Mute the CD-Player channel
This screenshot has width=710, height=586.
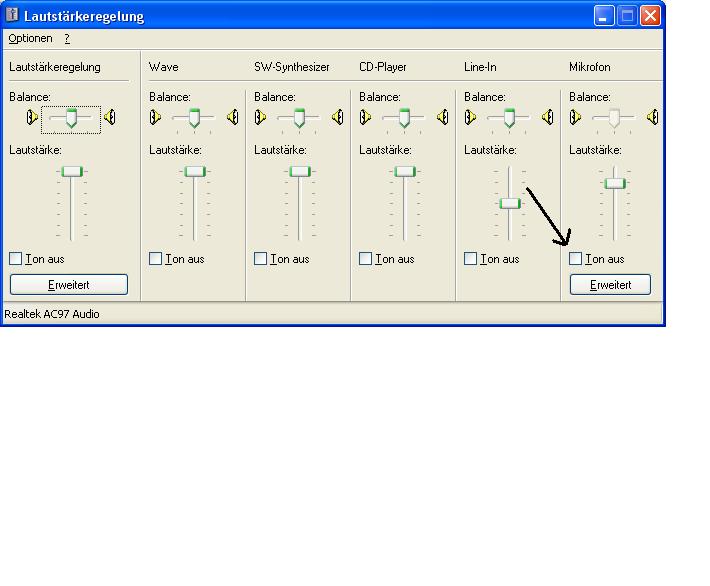(365, 259)
